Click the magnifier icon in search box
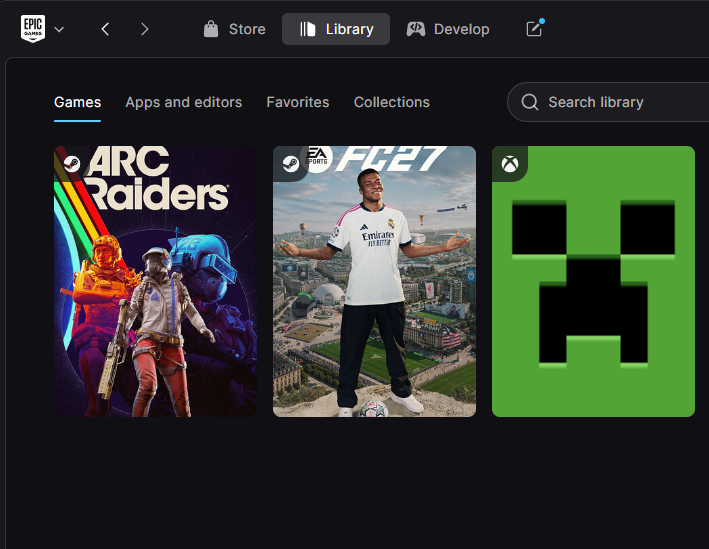The height and width of the screenshot is (549, 709). pos(530,102)
